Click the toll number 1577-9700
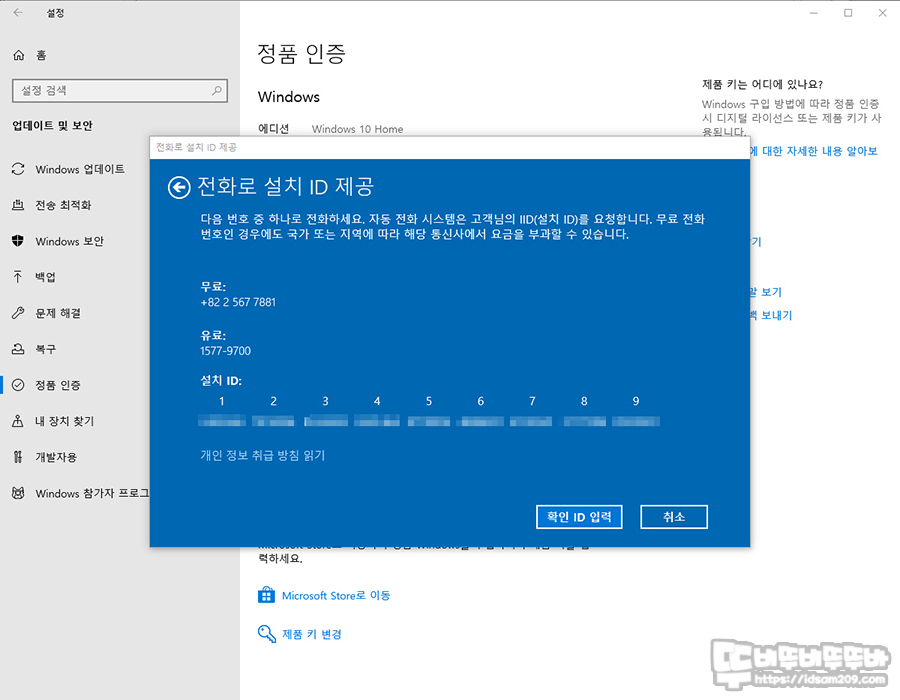This screenshot has height=700, width=900. pos(225,351)
